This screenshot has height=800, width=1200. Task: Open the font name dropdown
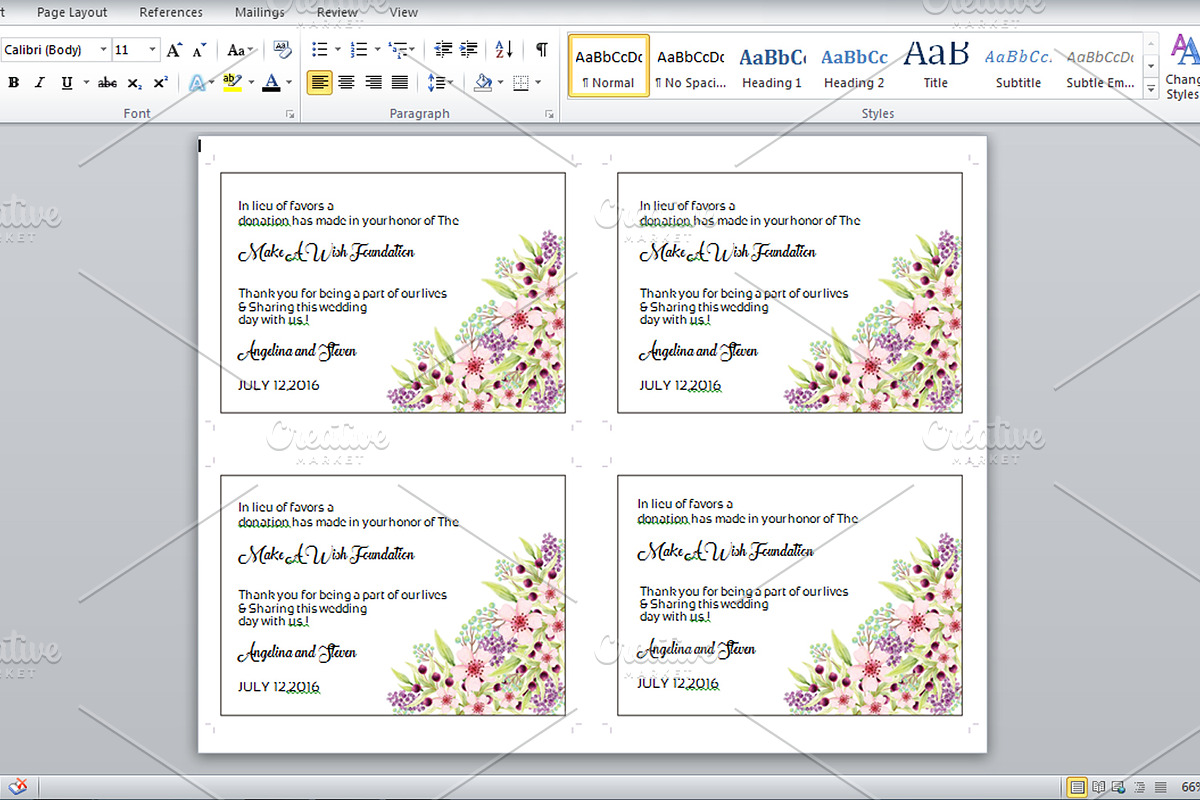click(103, 50)
